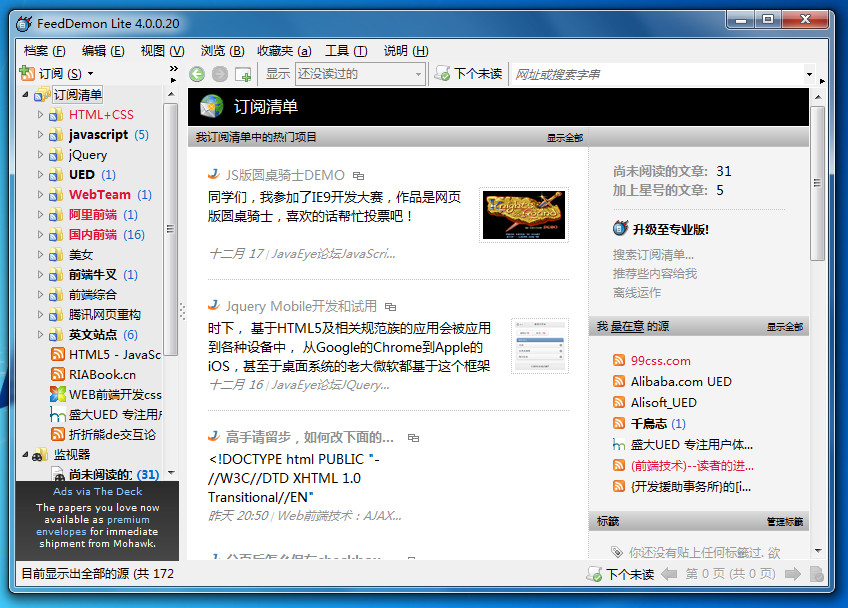Screen dimensions: 848x608
Task: Open the 订阅 (S) dropdown arrow
Action: (90, 73)
